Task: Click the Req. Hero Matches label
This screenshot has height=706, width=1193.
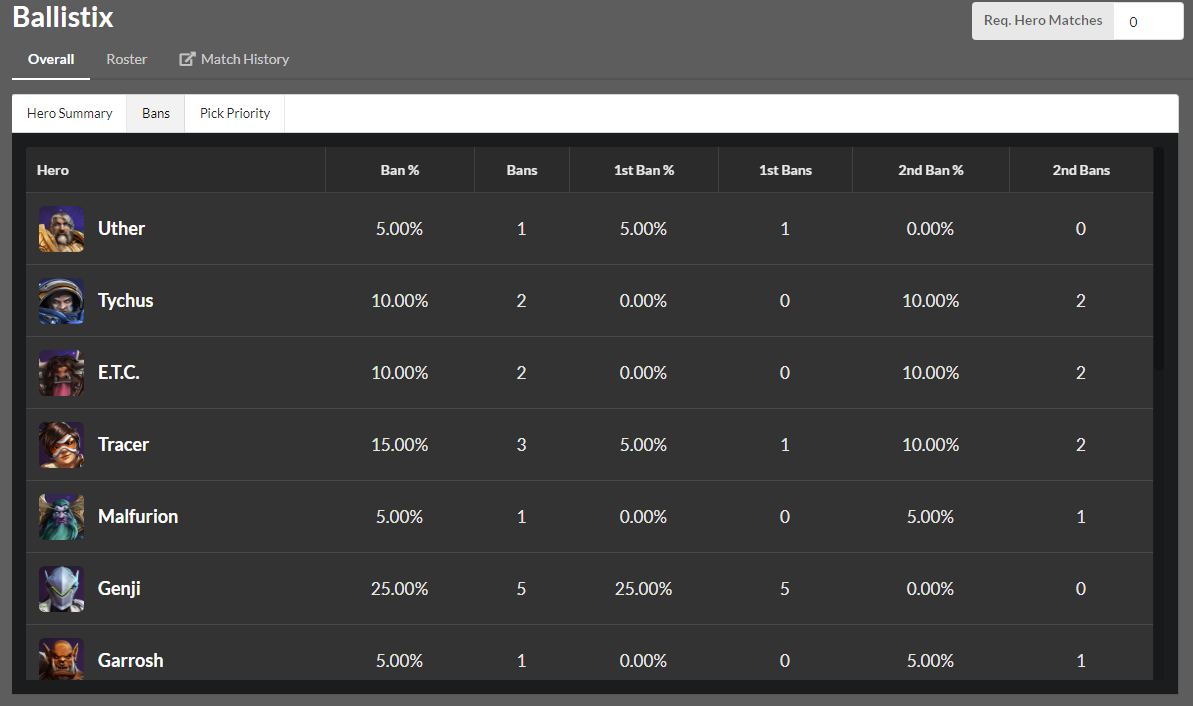Action: pyautogui.click(x=1043, y=21)
